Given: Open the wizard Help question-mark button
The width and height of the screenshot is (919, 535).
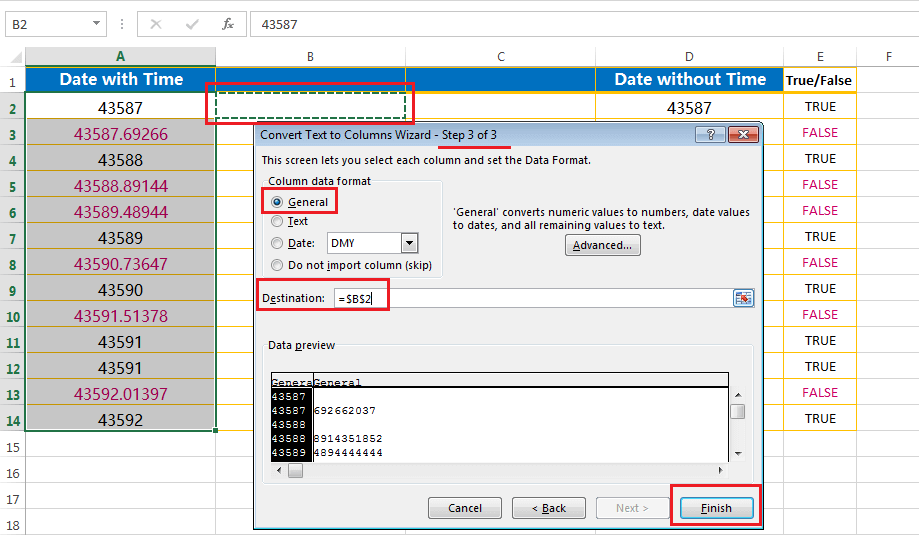Looking at the screenshot, I should tap(710, 135).
